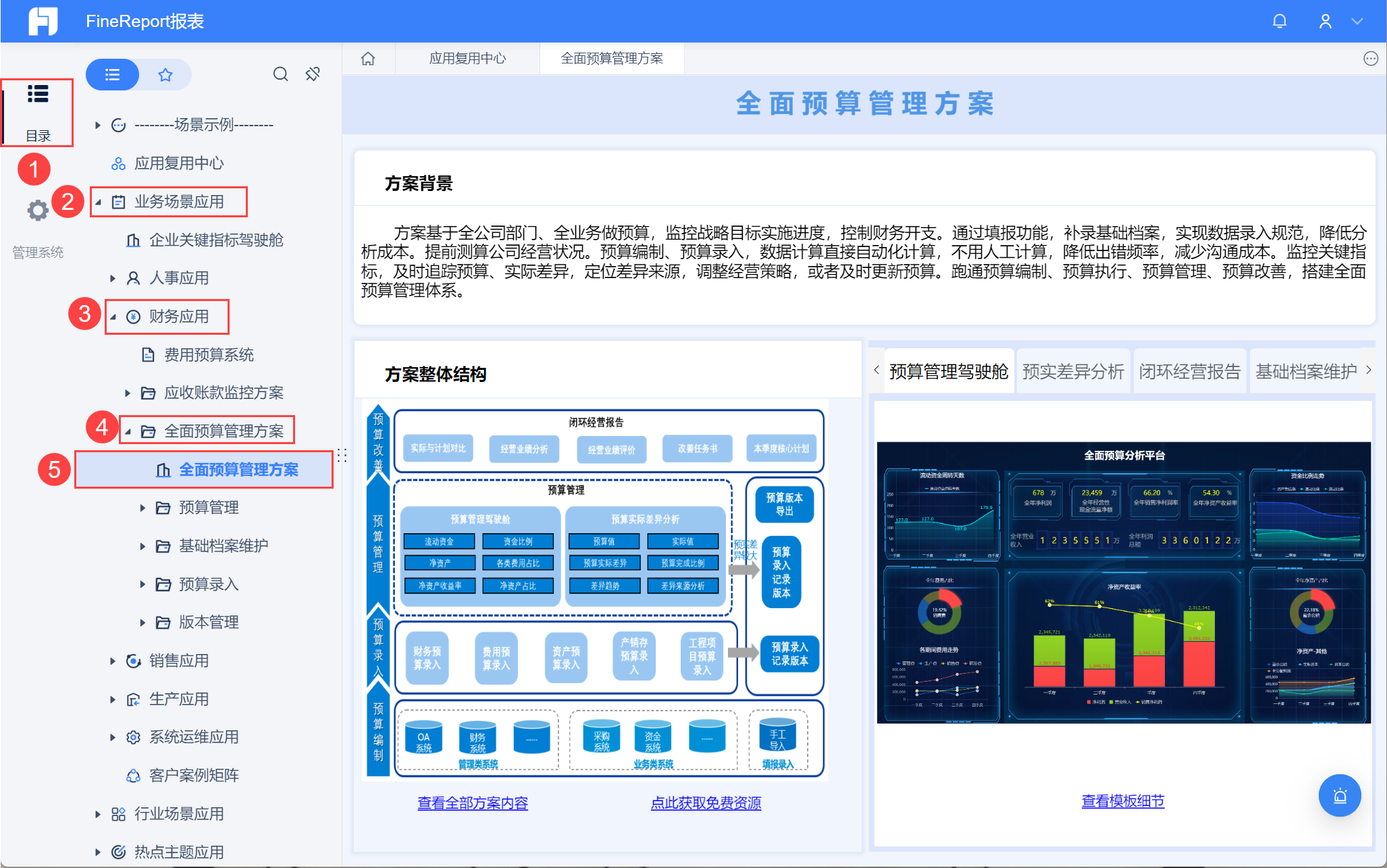The width and height of the screenshot is (1387, 868).
Task: Click the pin sidebar icon
Action: point(313,74)
